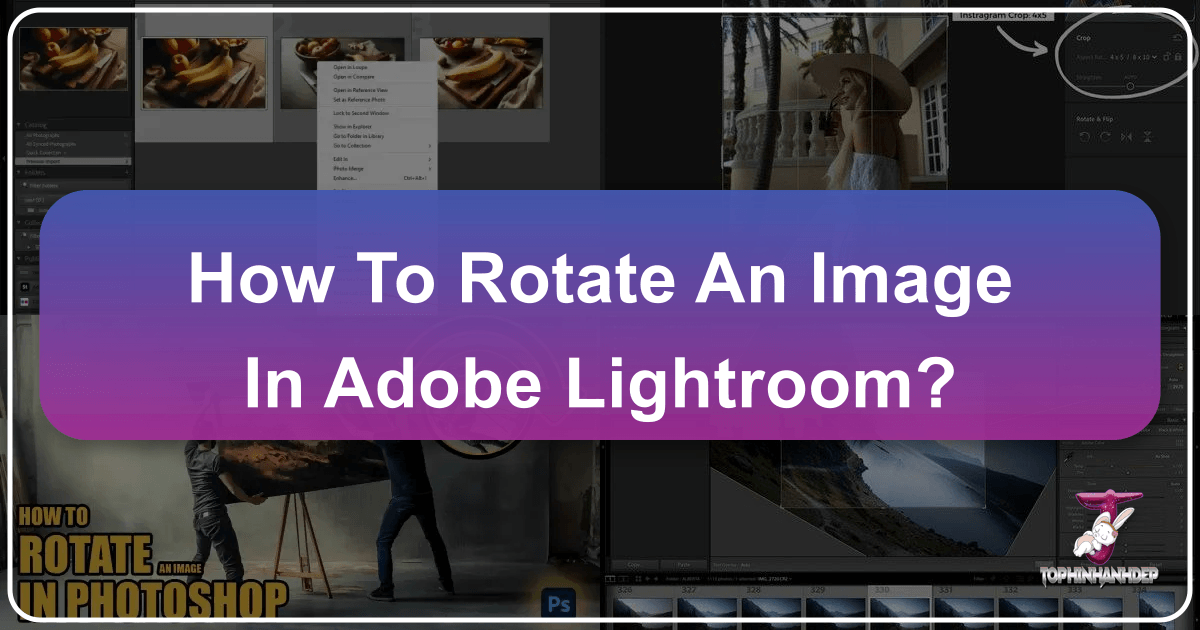Select All Photographs in the Catalog panel

click(42, 134)
